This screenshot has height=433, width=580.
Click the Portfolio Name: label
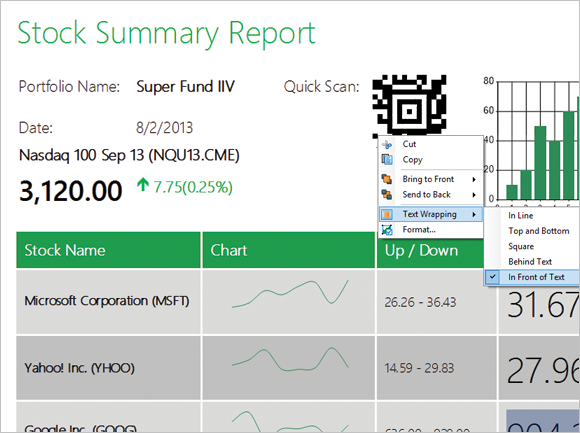coord(69,87)
